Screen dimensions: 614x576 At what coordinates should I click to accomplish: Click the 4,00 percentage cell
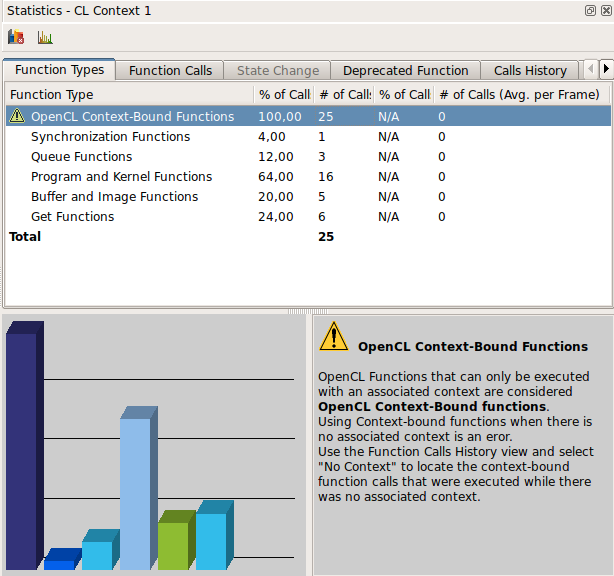271,137
